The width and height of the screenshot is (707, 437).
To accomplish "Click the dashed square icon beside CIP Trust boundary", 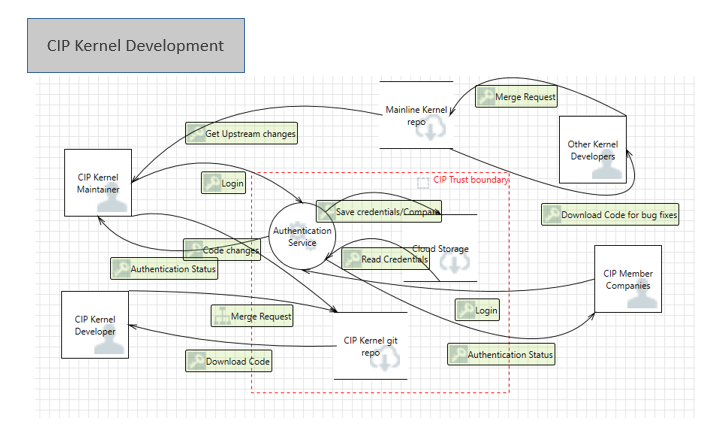I will [423, 183].
